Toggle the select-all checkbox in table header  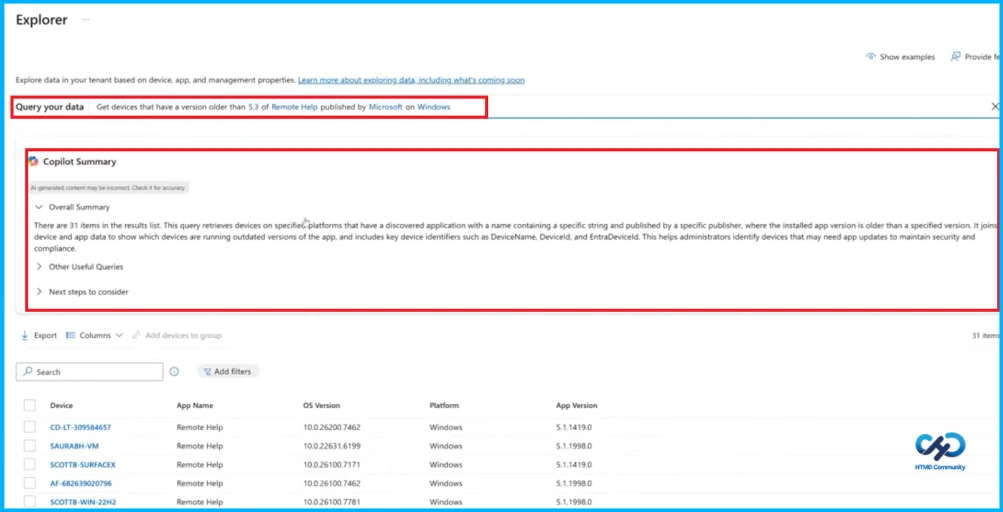coord(29,405)
